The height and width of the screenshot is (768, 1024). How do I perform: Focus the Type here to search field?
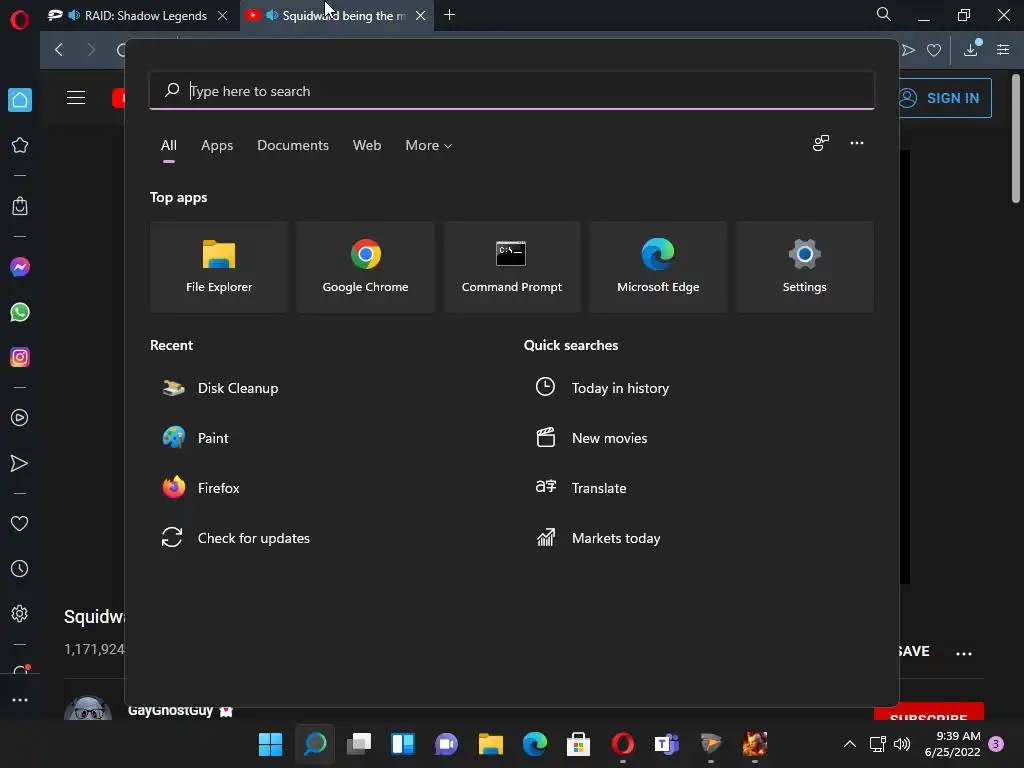click(x=511, y=91)
